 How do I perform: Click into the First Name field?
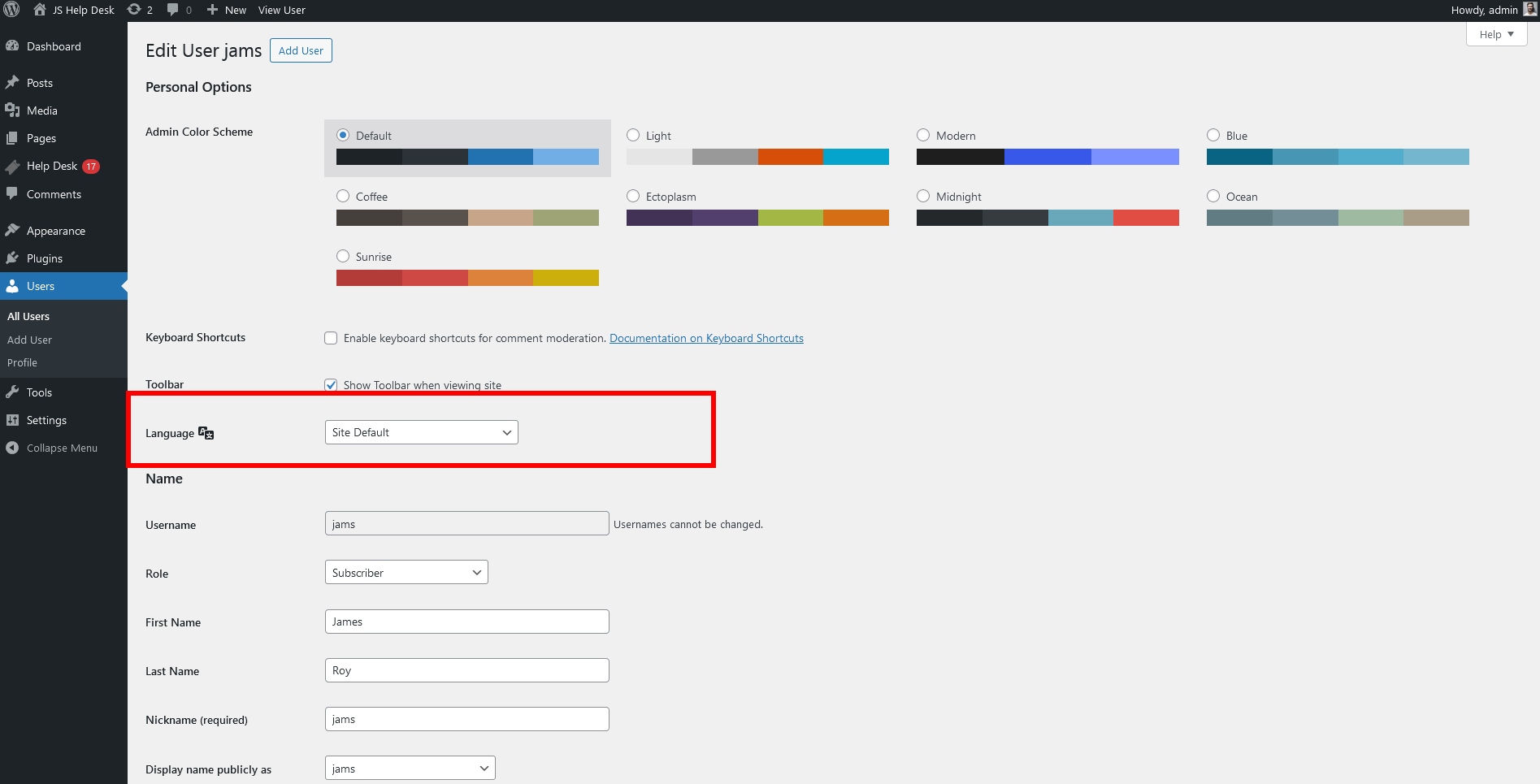click(466, 622)
